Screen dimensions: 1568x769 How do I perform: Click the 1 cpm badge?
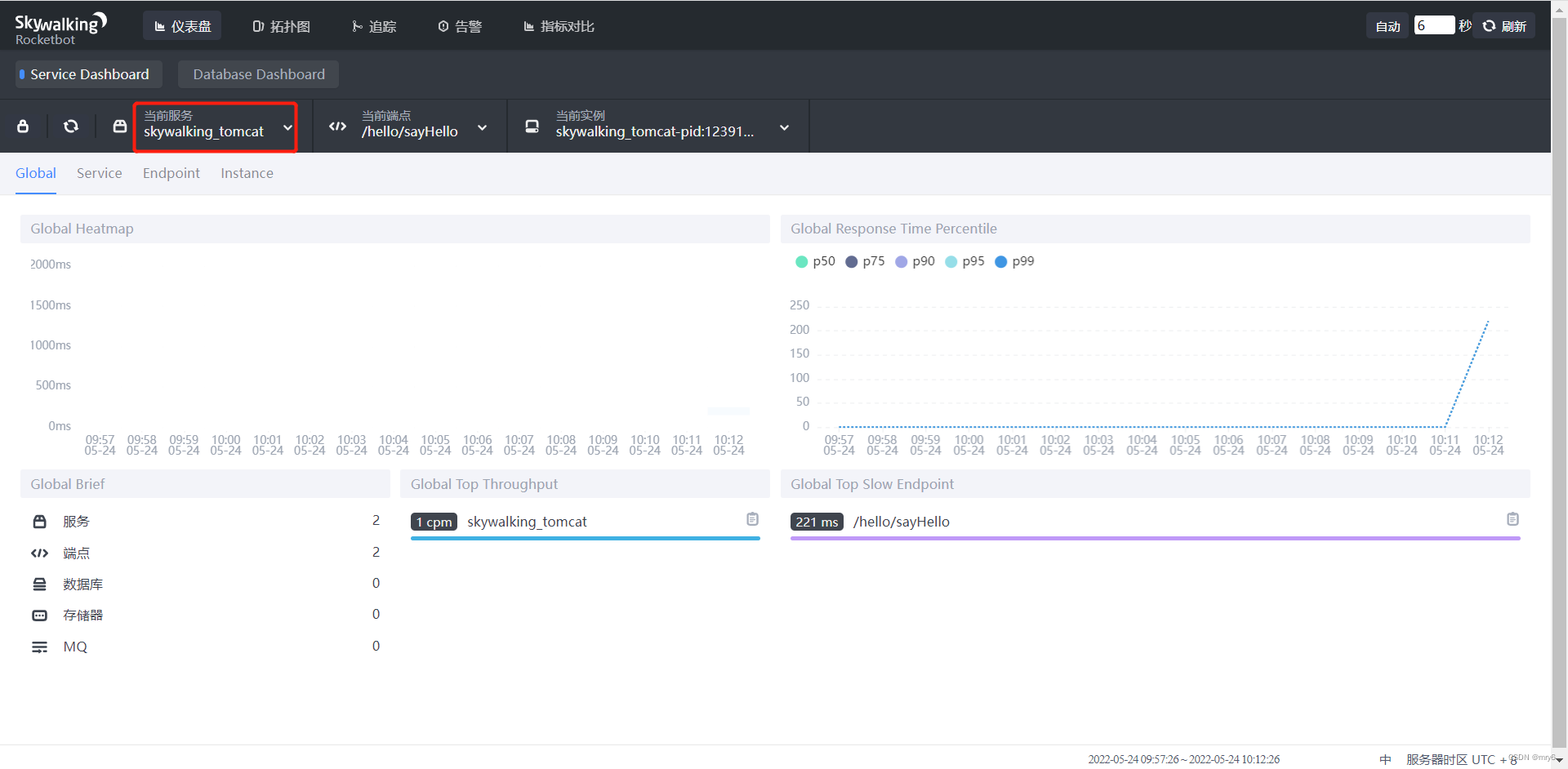click(x=434, y=522)
